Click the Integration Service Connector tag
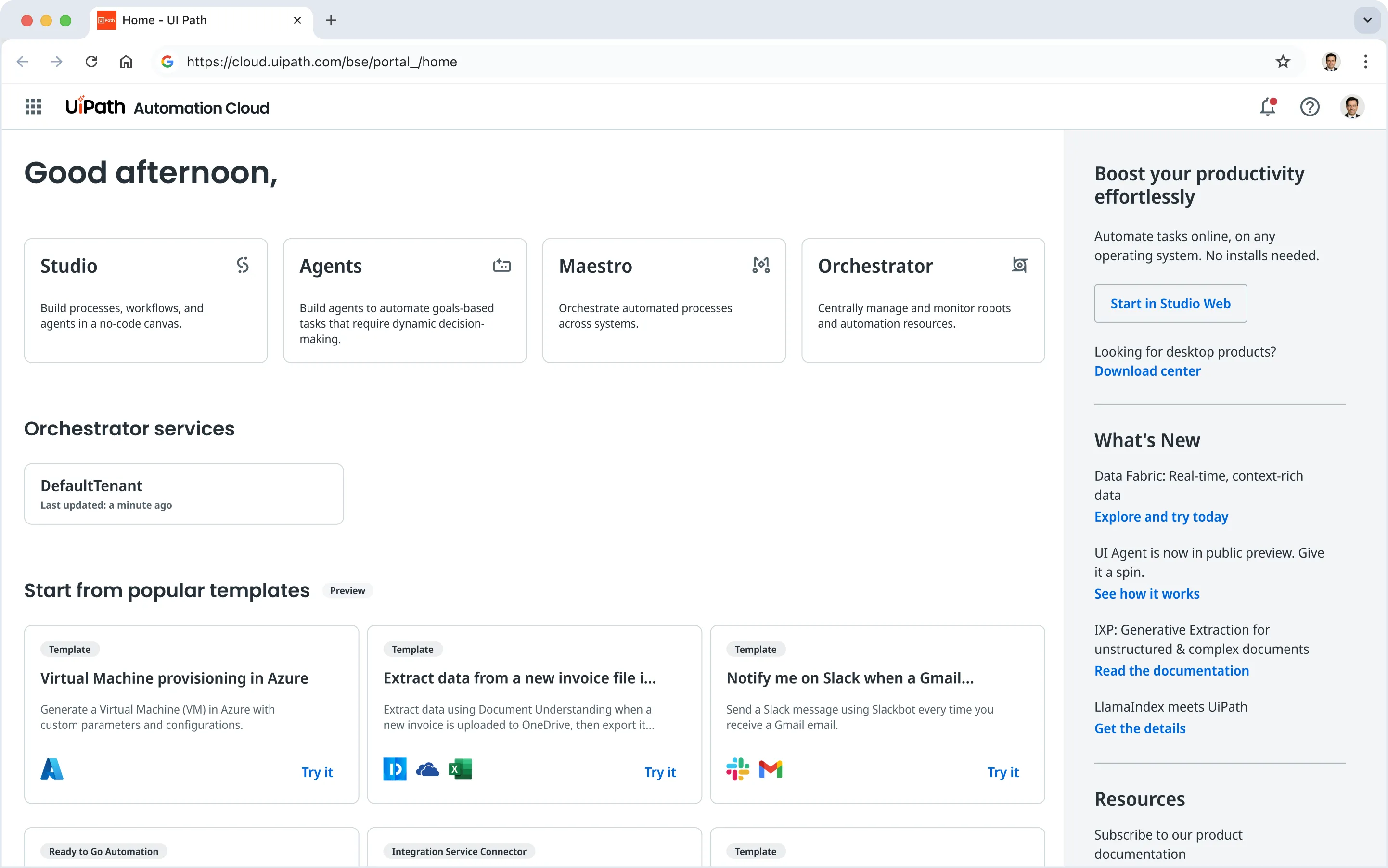The image size is (1388, 868). 459,851
